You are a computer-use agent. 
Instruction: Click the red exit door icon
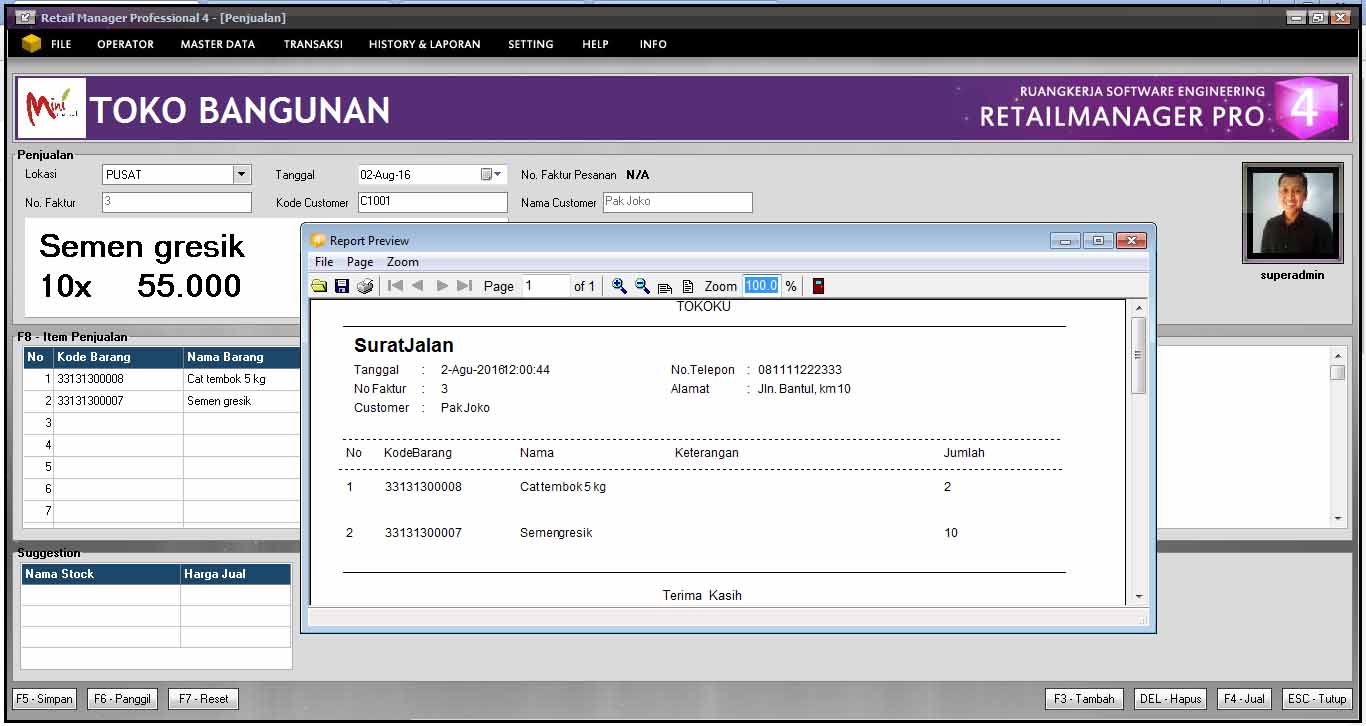pyautogui.click(x=818, y=286)
